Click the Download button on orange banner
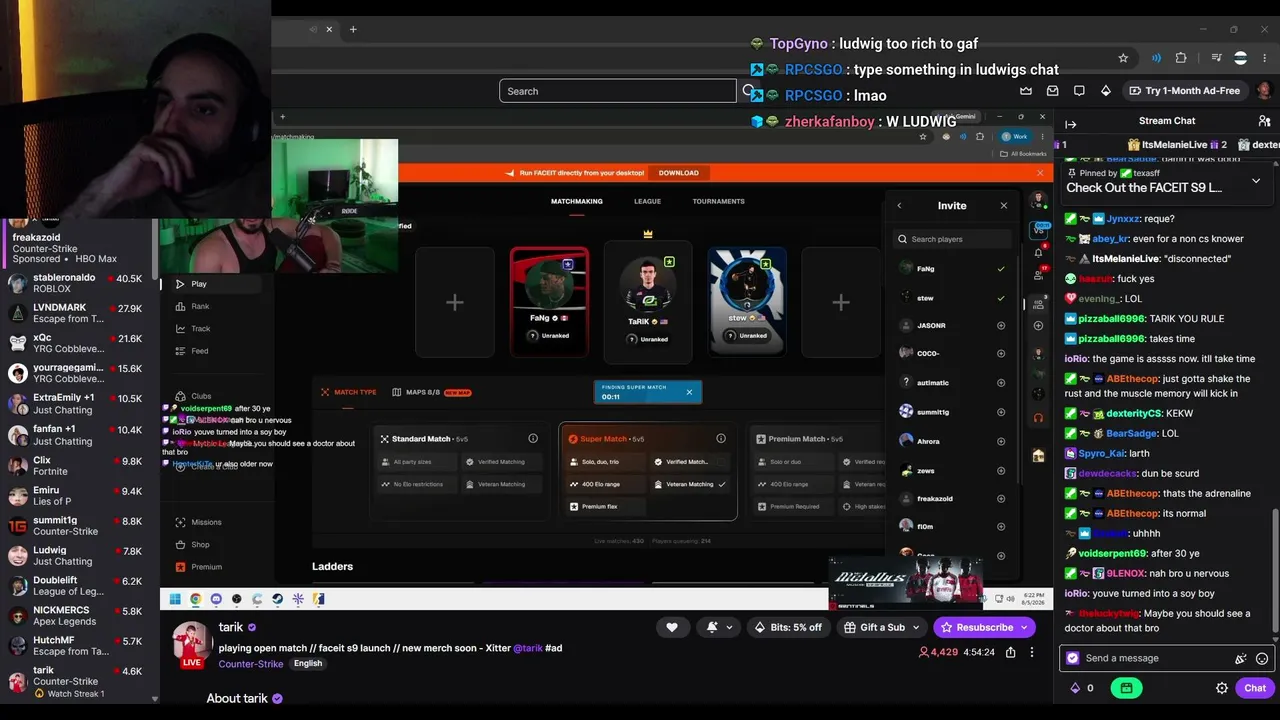Viewport: 1280px width, 720px height. click(679, 173)
